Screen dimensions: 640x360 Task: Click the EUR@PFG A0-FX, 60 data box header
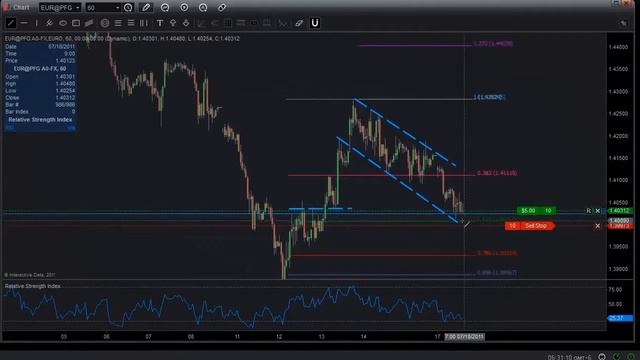40,69
